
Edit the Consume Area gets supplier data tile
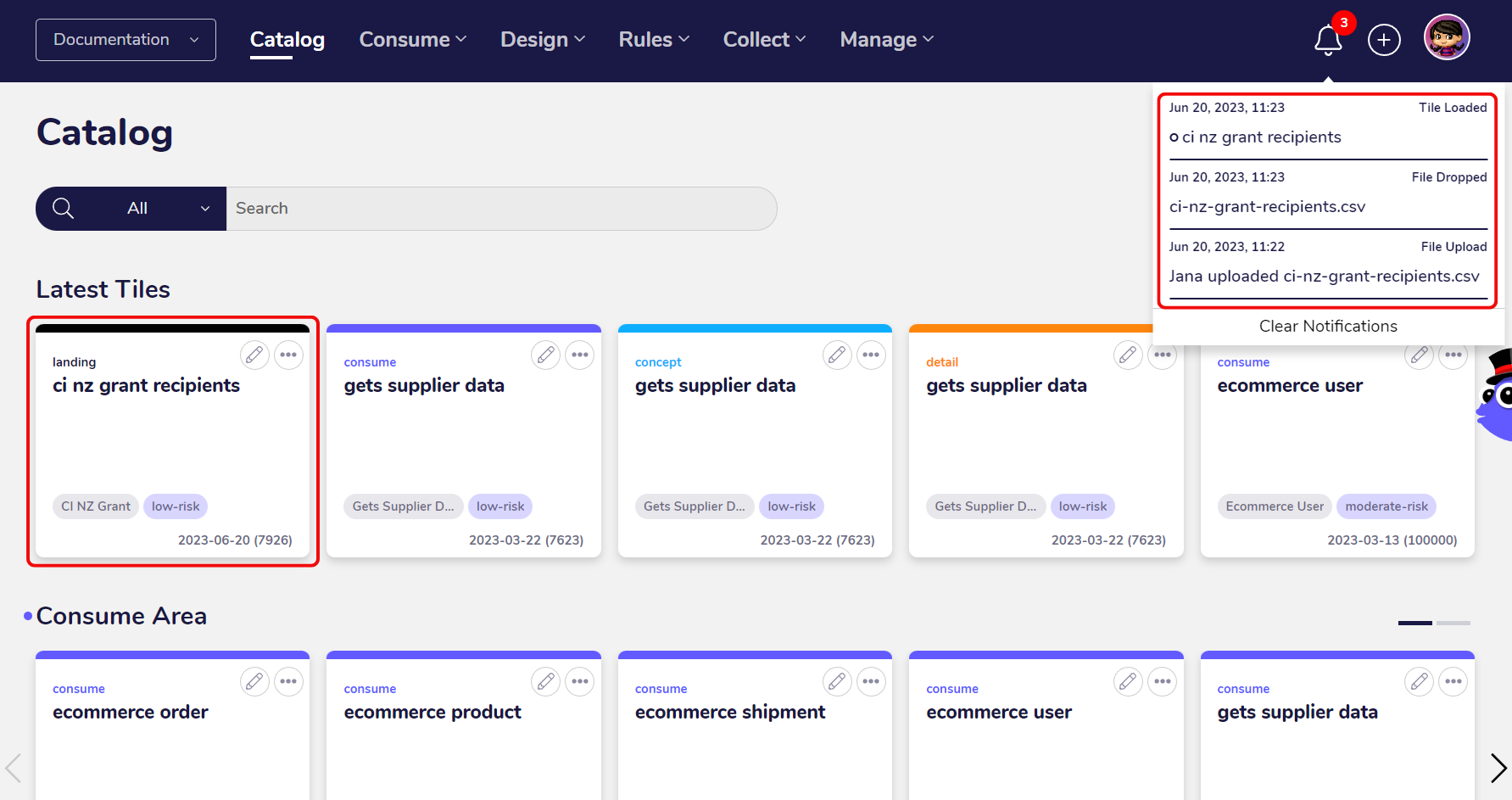point(1420,681)
